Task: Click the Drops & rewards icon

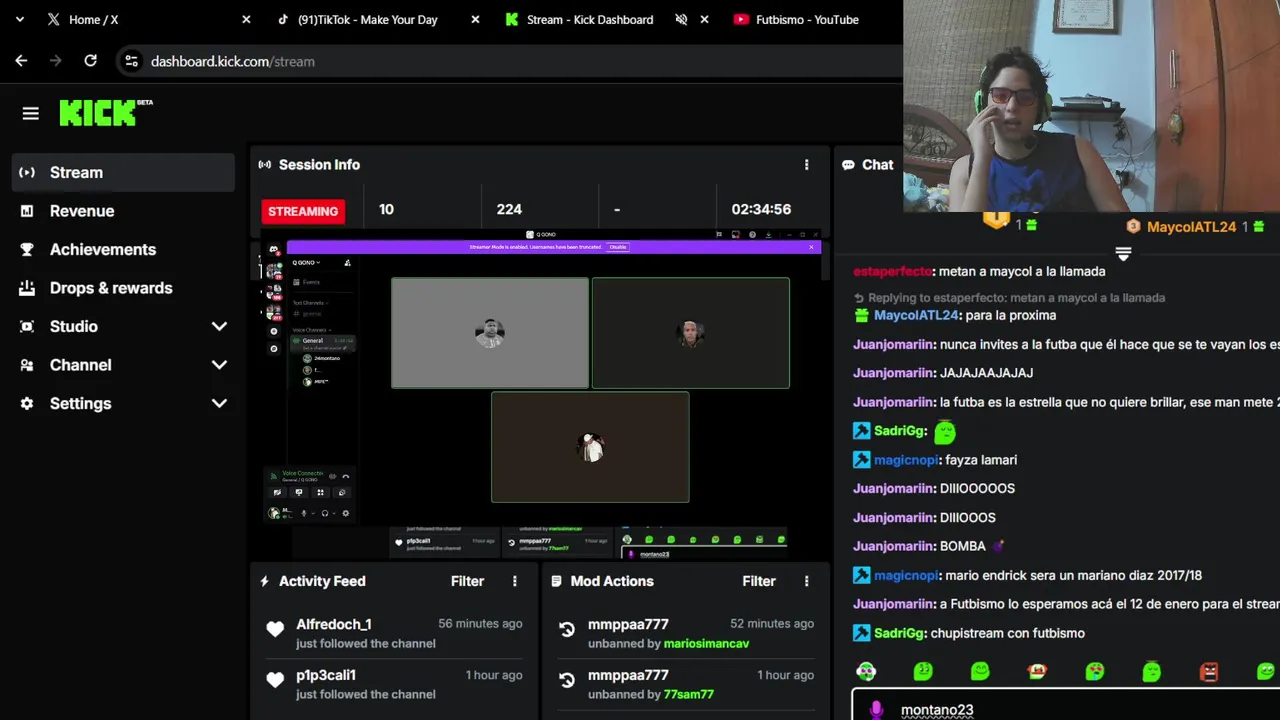Action: pyautogui.click(x=27, y=288)
